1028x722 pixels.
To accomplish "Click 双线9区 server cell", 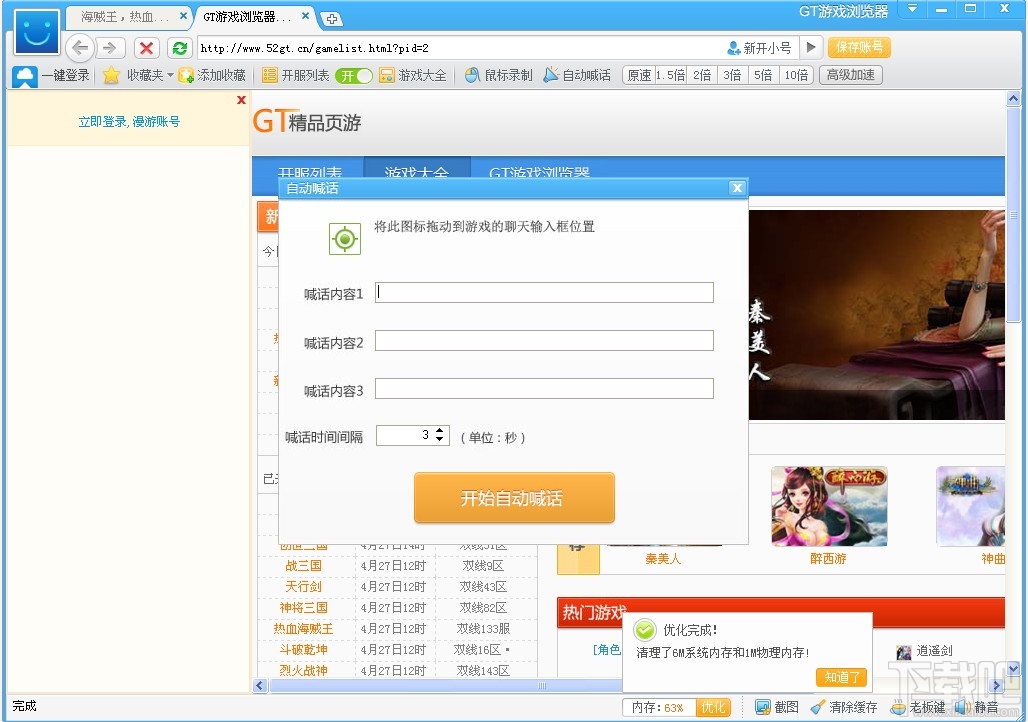I will click(x=483, y=566).
